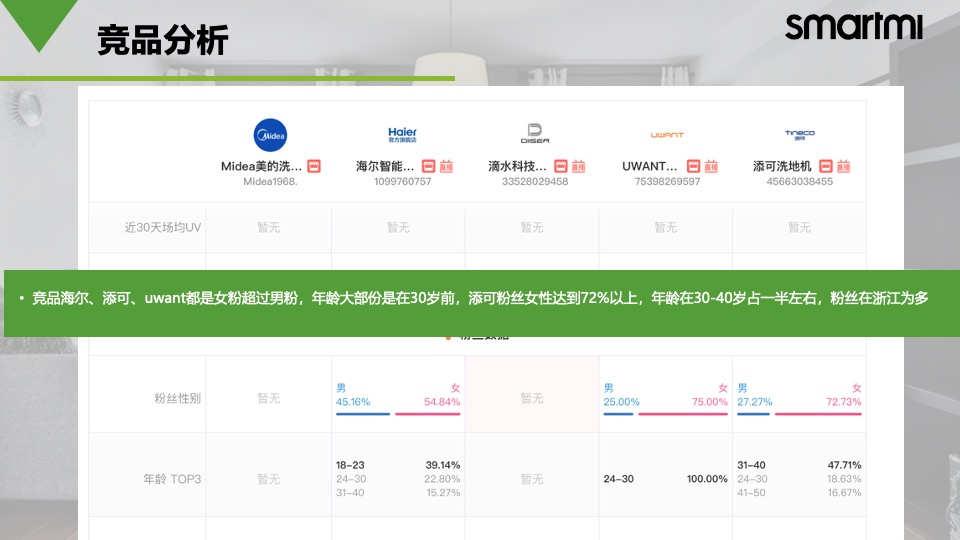Click the live badge beside 滴水科技
960x540 pixels.
point(579,166)
